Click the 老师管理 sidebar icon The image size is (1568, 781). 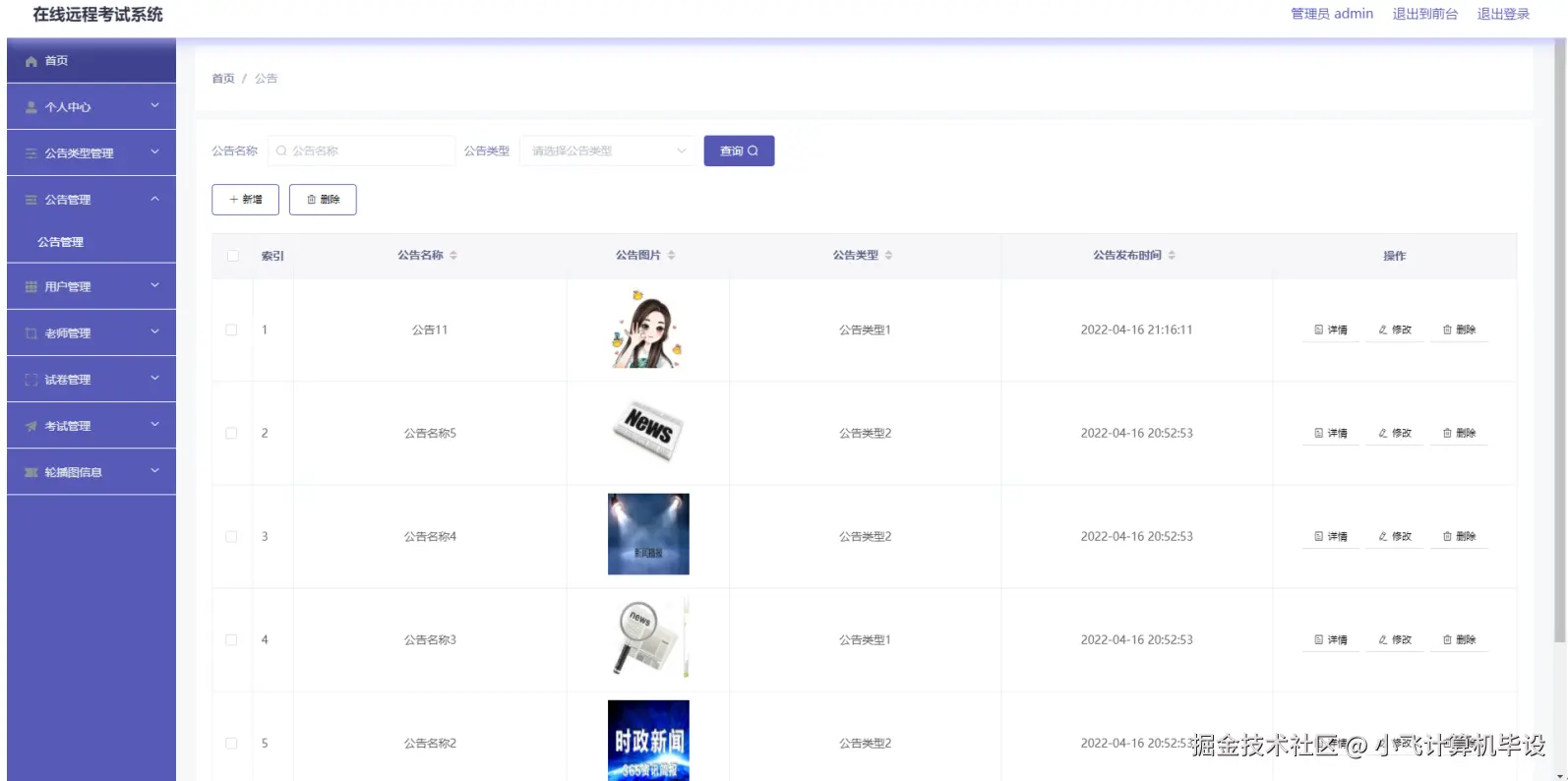tap(31, 333)
